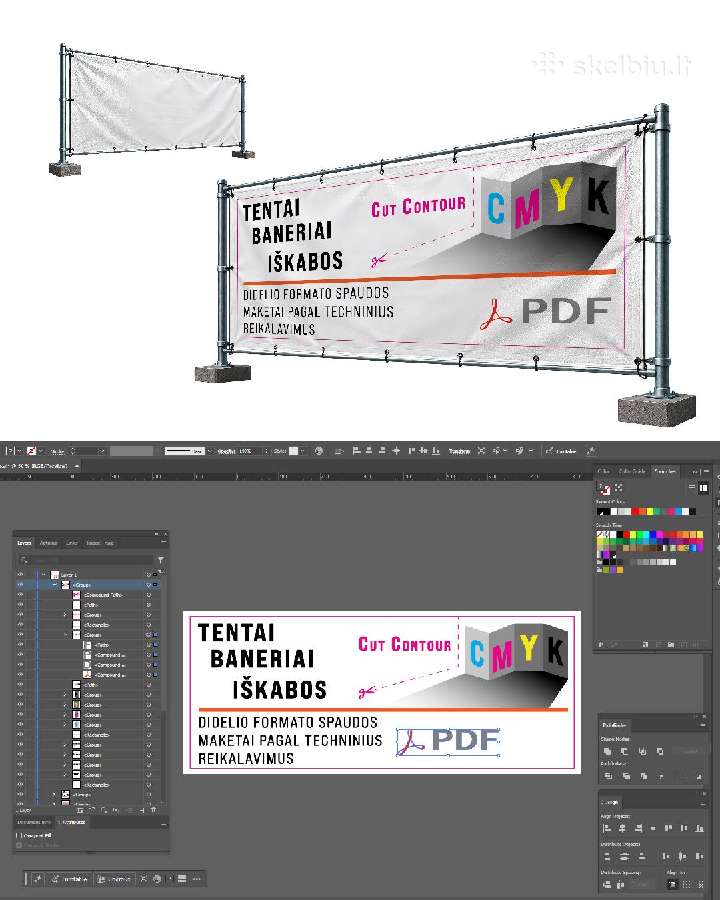Switch to the Layers tab
This screenshot has height=900, width=720.
pyautogui.click(x=24, y=542)
